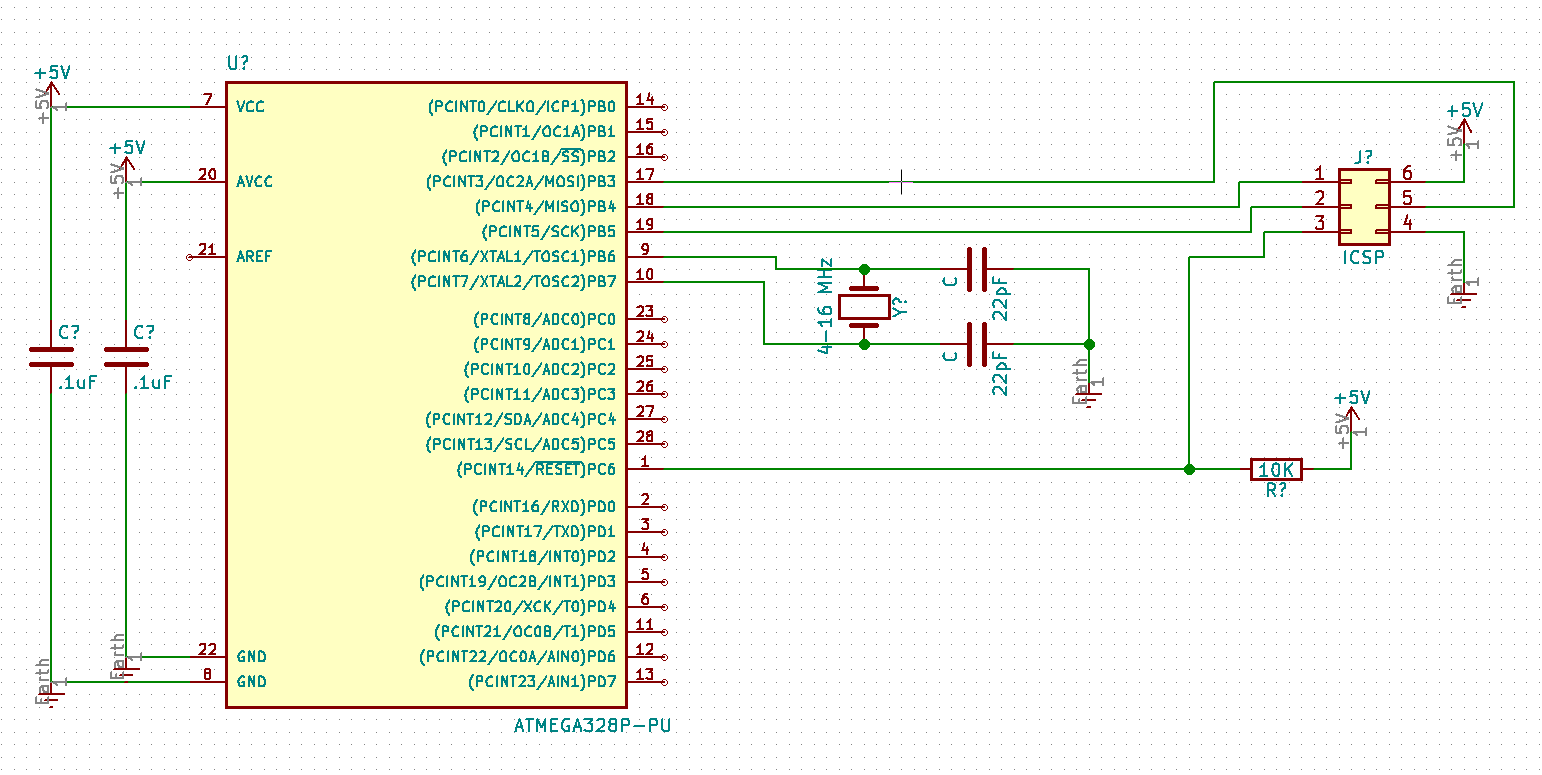Select the AREF pin 21 endpoint
This screenshot has height=775, width=1542.
pos(190,257)
